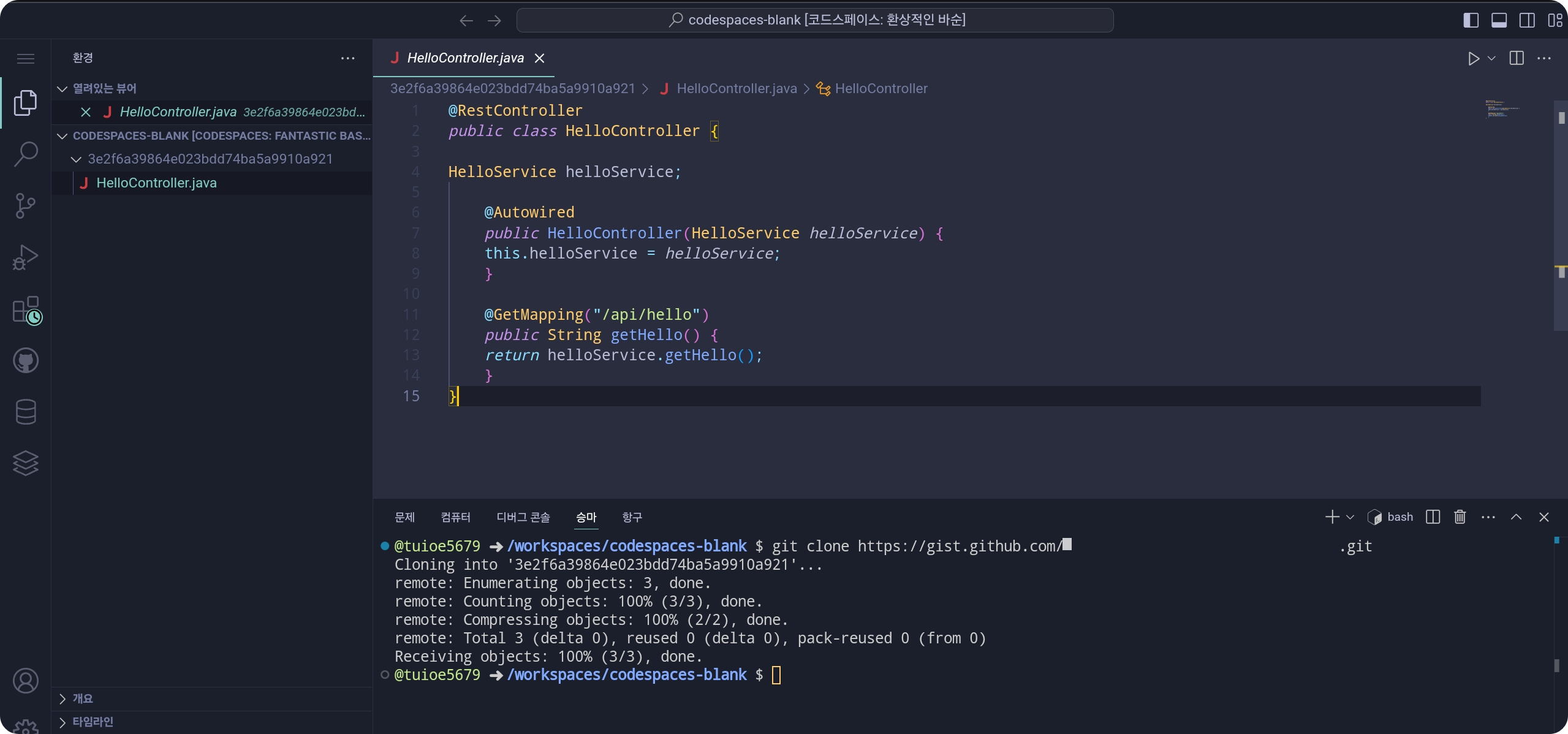1568x734 pixels.
Task: Open the Extensions view
Action: click(x=25, y=309)
